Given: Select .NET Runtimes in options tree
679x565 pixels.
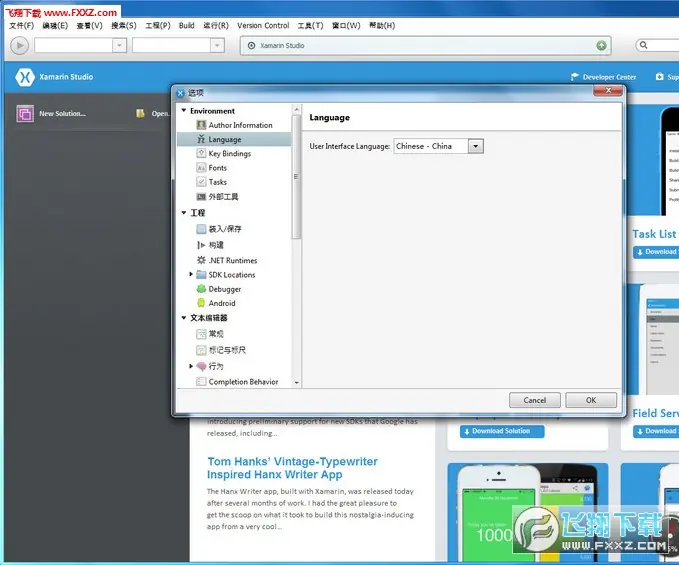Looking at the screenshot, I should 233,260.
